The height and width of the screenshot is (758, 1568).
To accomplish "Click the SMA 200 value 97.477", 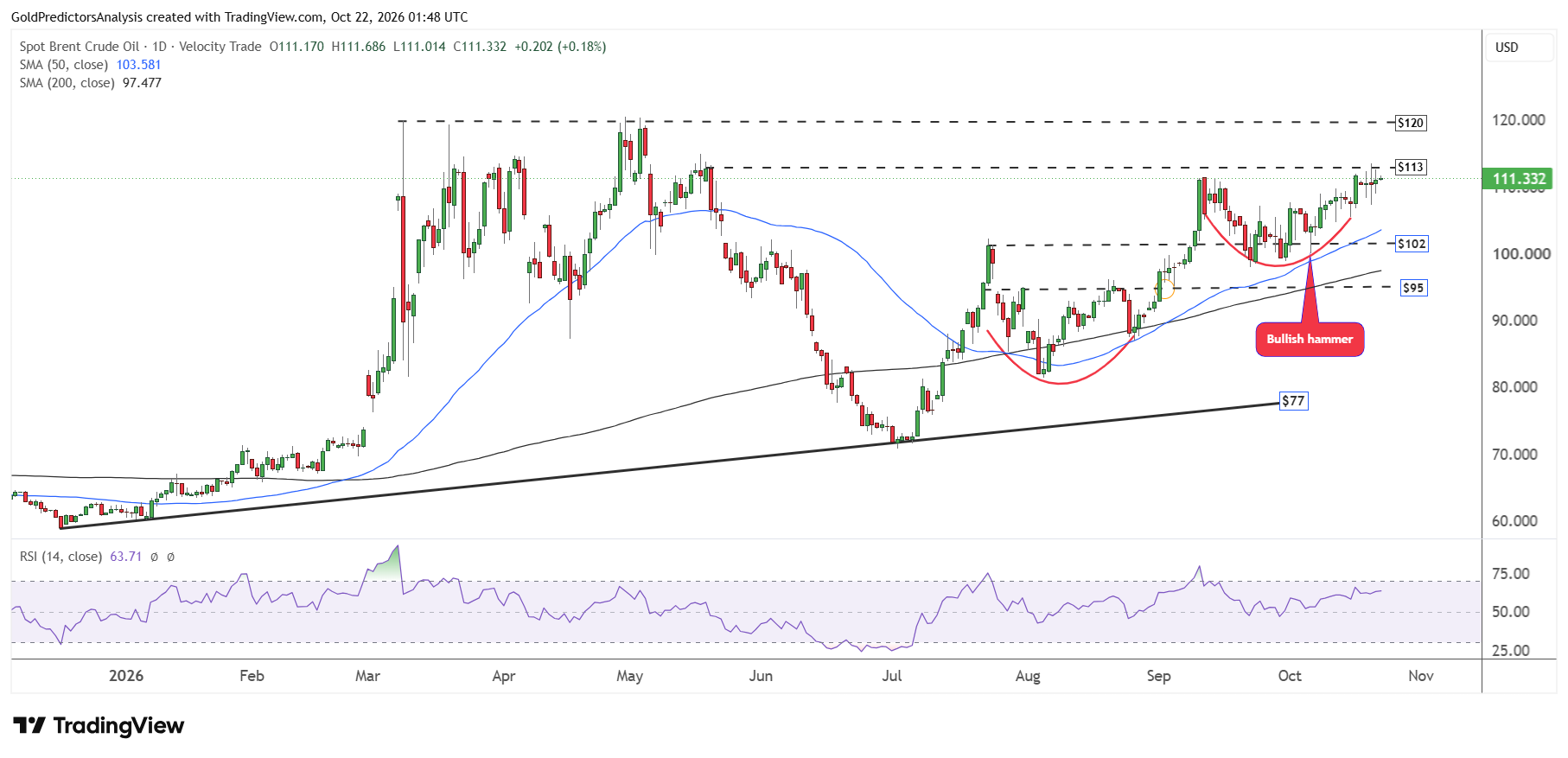I will 142,83.
